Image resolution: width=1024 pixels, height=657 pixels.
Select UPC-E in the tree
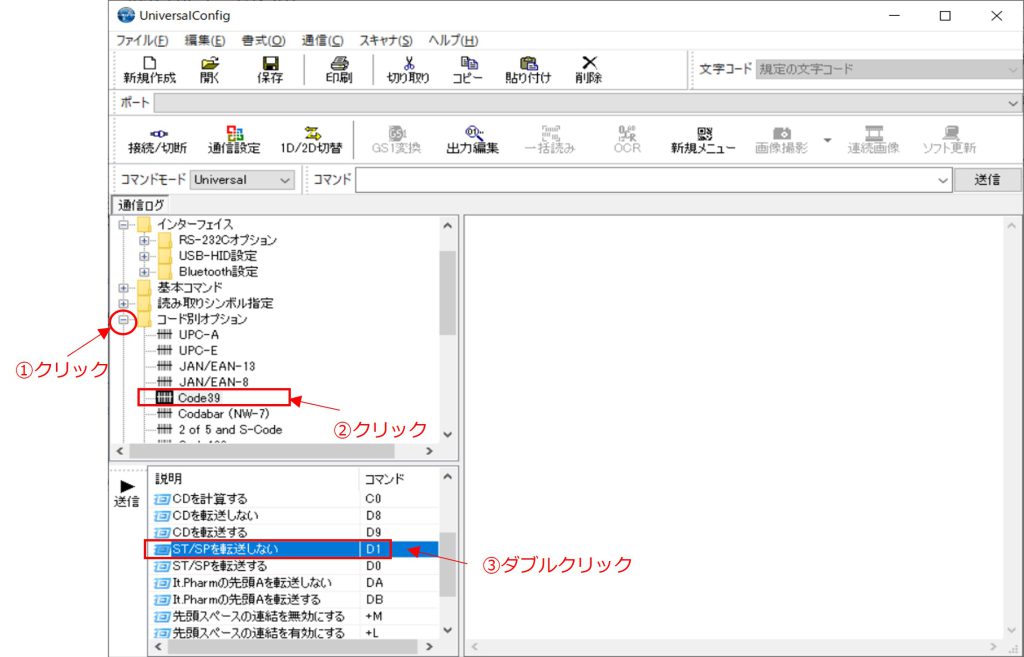198,351
